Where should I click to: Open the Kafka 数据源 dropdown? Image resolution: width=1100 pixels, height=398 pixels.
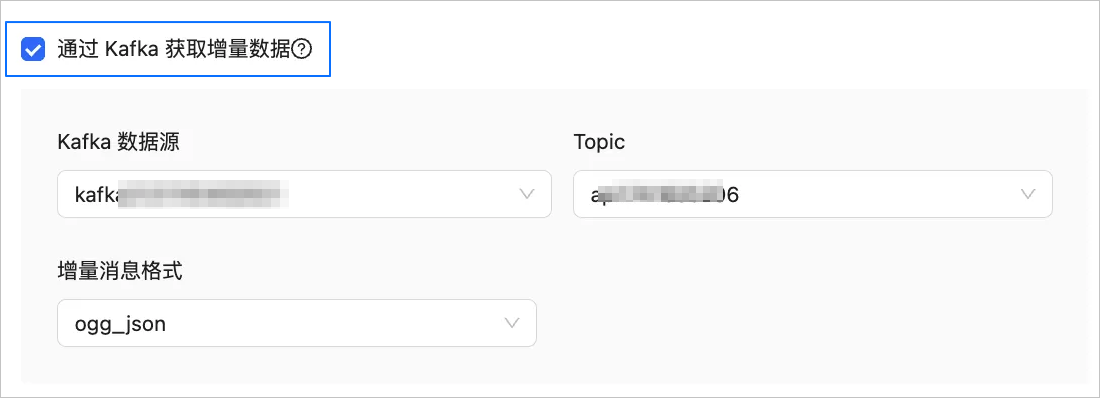pyautogui.click(x=304, y=194)
